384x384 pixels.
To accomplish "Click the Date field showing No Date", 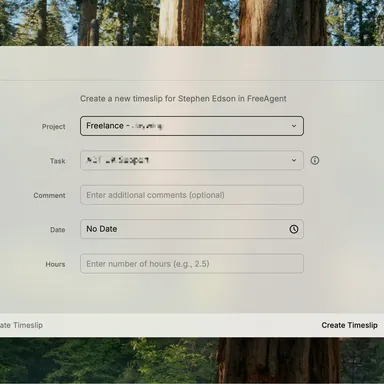I will pos(192,229).
